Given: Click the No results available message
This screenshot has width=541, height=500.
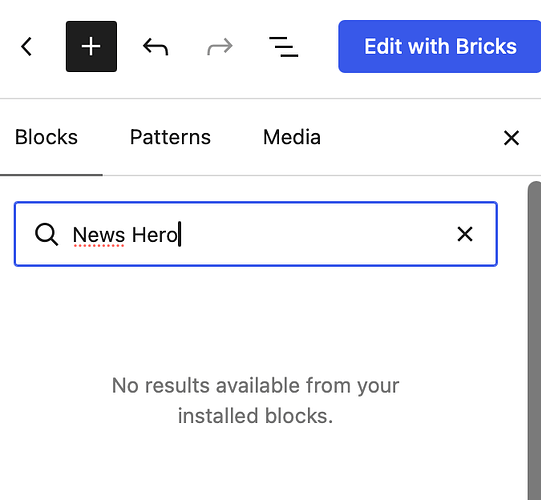Looking at the screenshot, I should pos(256,401).
